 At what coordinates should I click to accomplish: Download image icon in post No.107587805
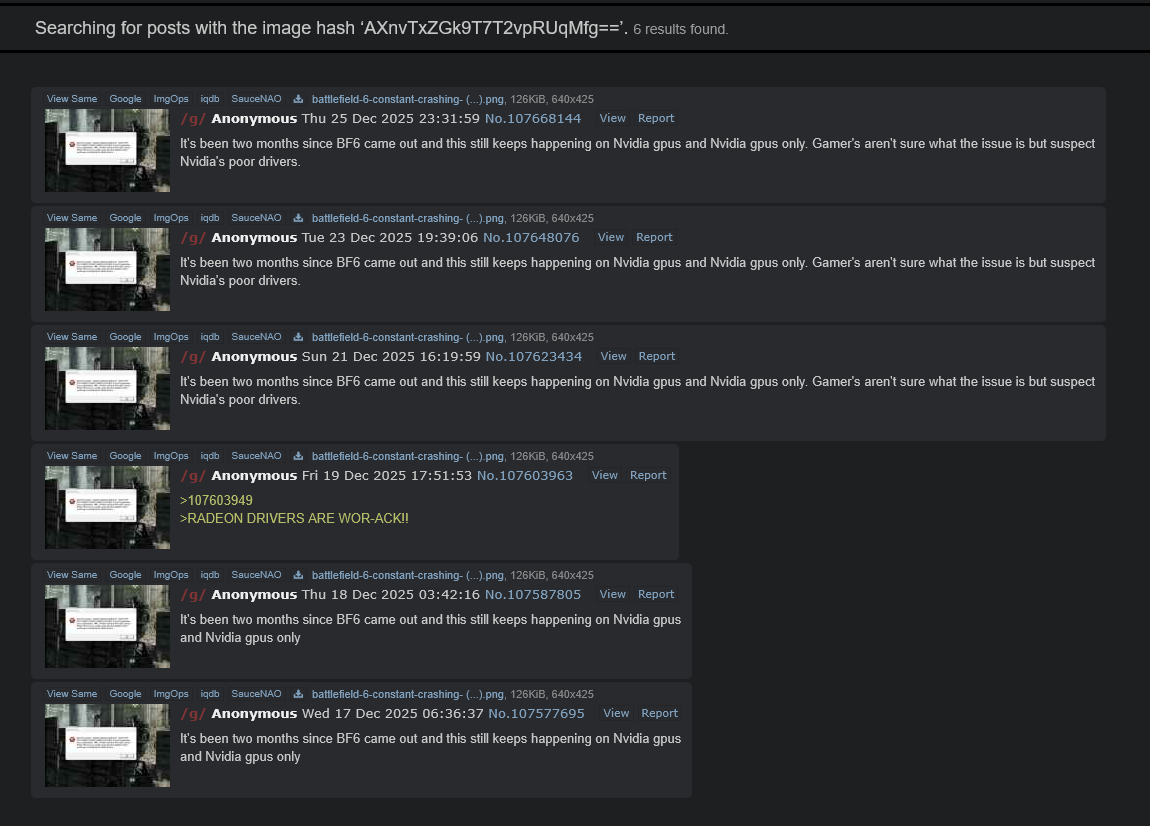click(299, 575)
